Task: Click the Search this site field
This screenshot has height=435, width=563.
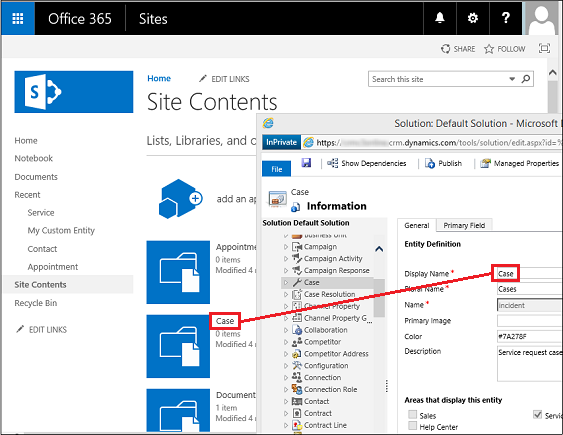Action: point(438,79)
